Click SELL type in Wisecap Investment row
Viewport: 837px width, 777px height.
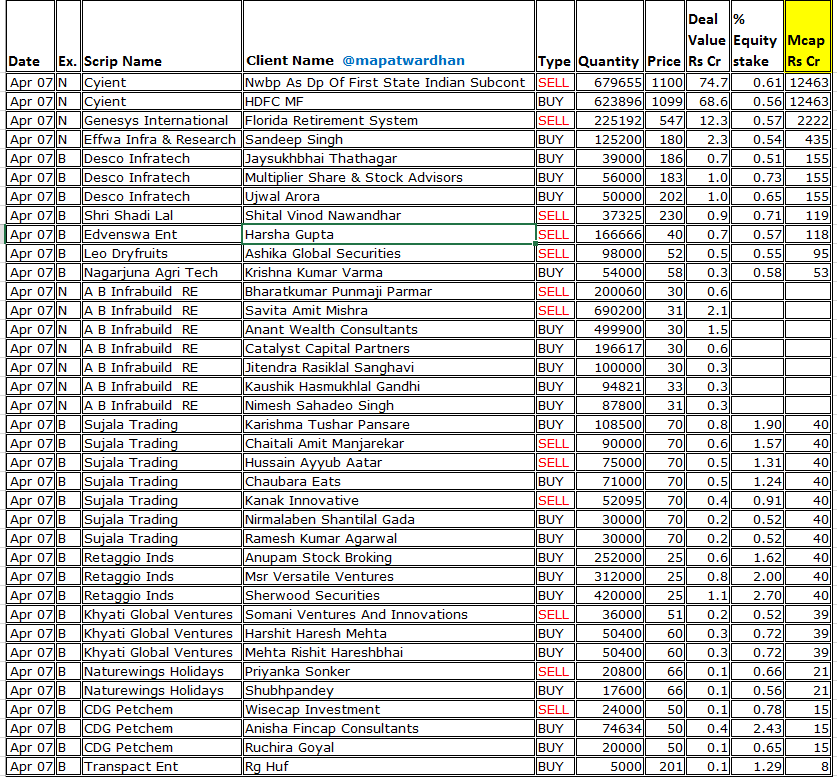tap(555, 710)
